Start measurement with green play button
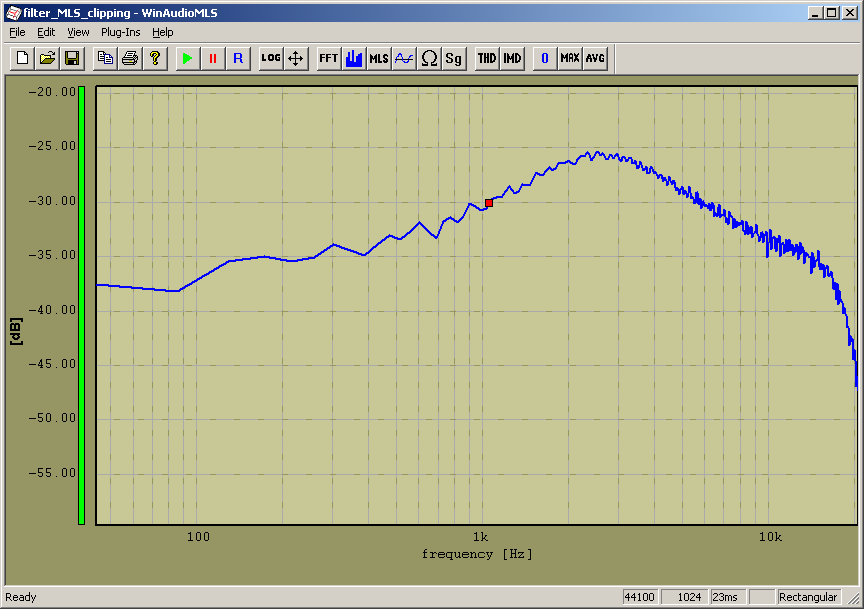 [x=187, y=58]
